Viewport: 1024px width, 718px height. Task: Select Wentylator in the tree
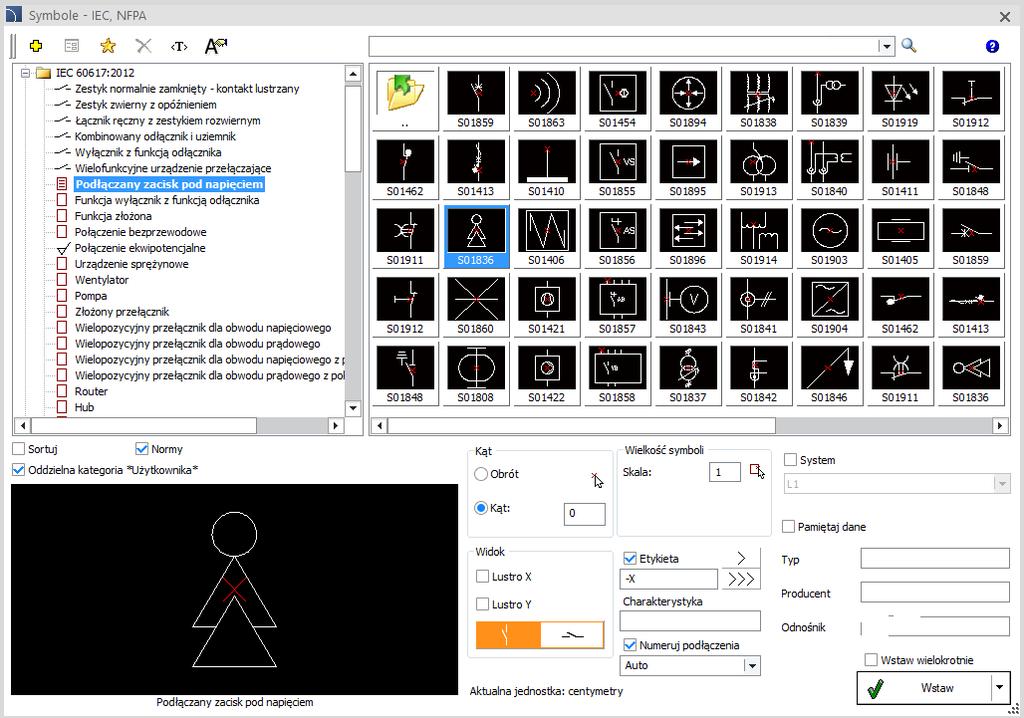click(101, 280)
